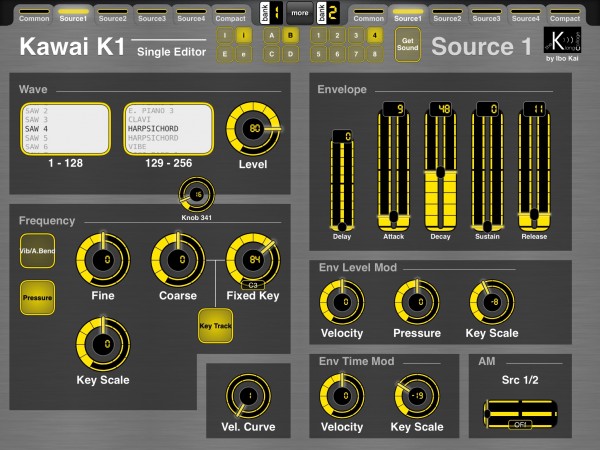Select patch number 1 button
The image size is (600, 450).
(x=318, y=36)
